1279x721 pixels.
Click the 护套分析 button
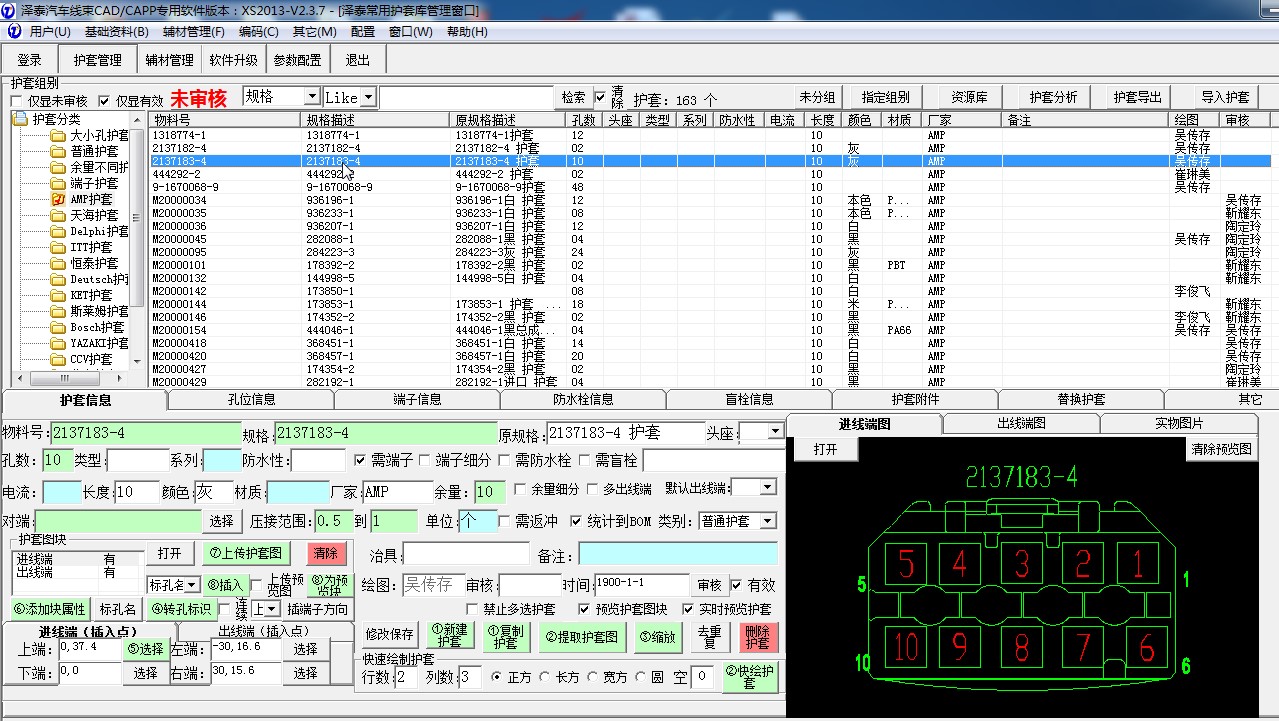click(1053, 97)
